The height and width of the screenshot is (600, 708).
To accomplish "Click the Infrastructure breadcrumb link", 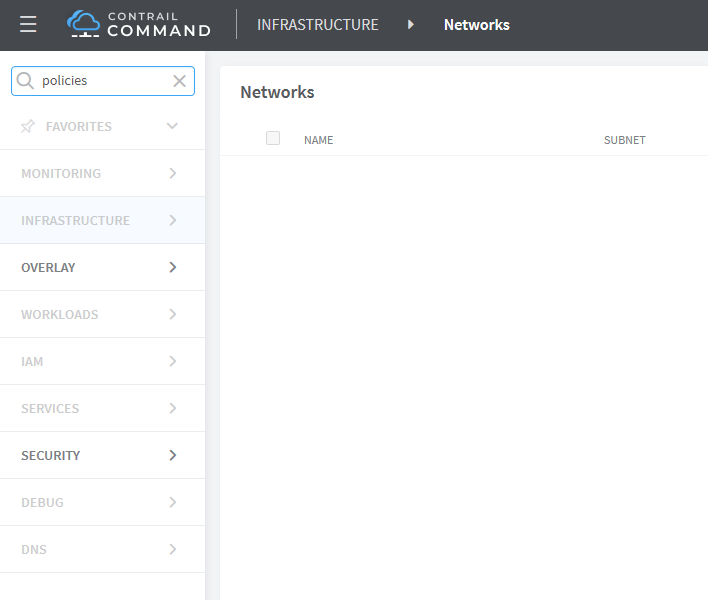I will point(318,25).
